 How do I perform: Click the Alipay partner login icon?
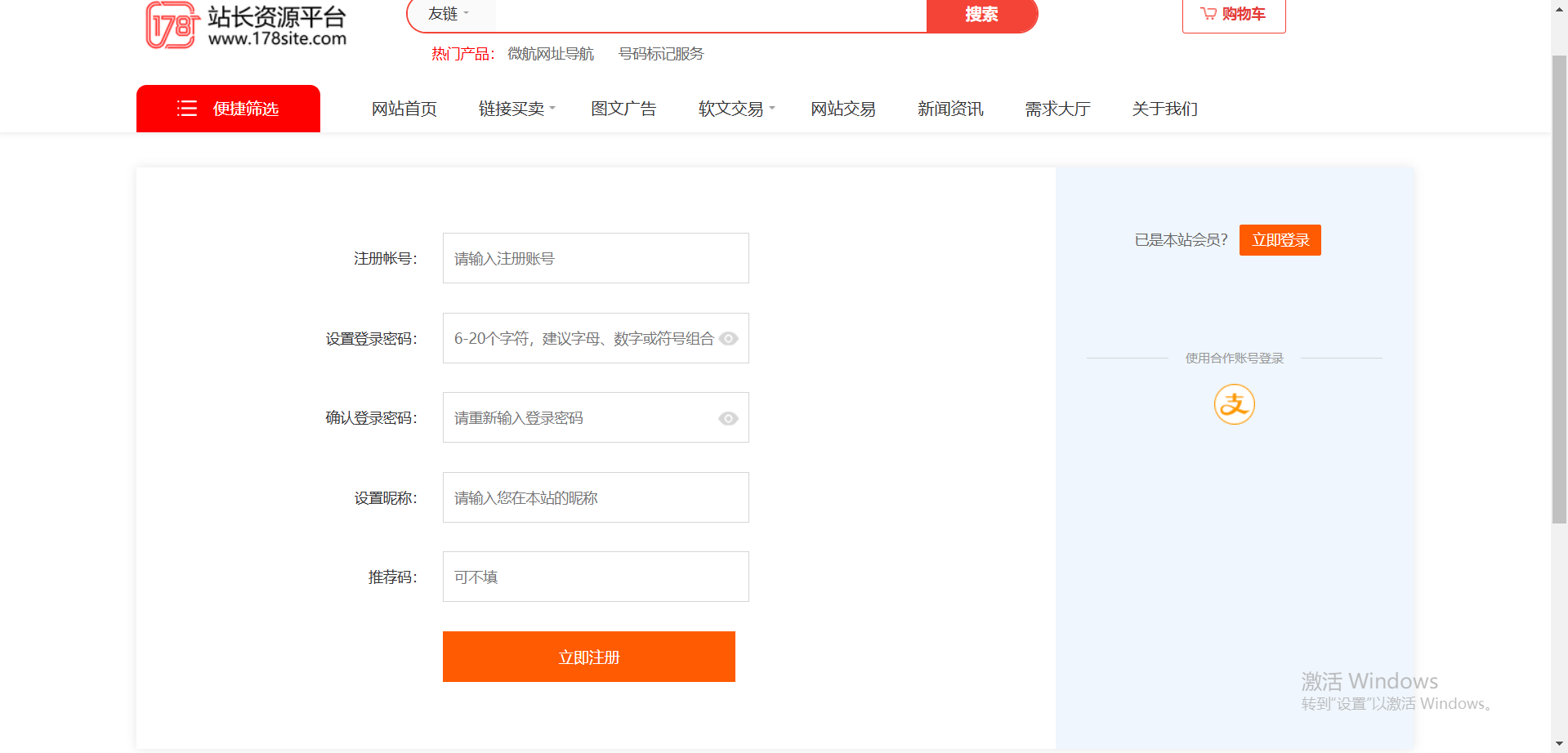coord(1234,404)
